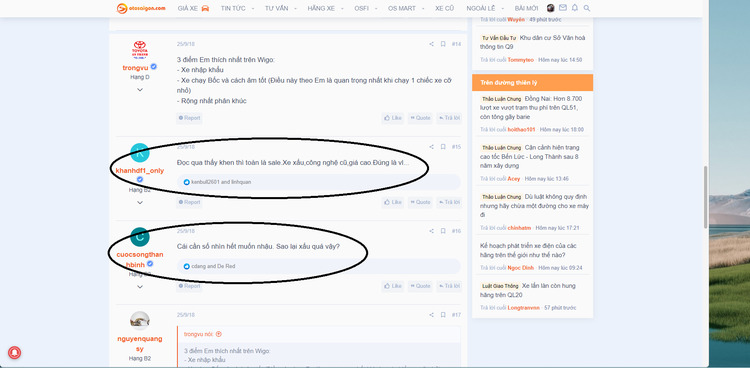The height and width of the screenshot is (368, 750).
Task: Open the HÃNG XE menu
Action: click(x=321, y=8)
